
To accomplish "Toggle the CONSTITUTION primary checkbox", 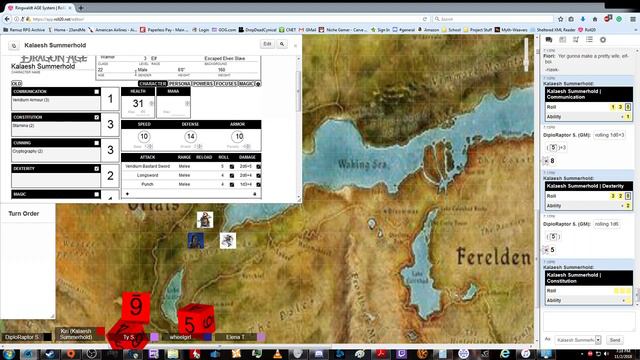I will click(x=97, y=117).
